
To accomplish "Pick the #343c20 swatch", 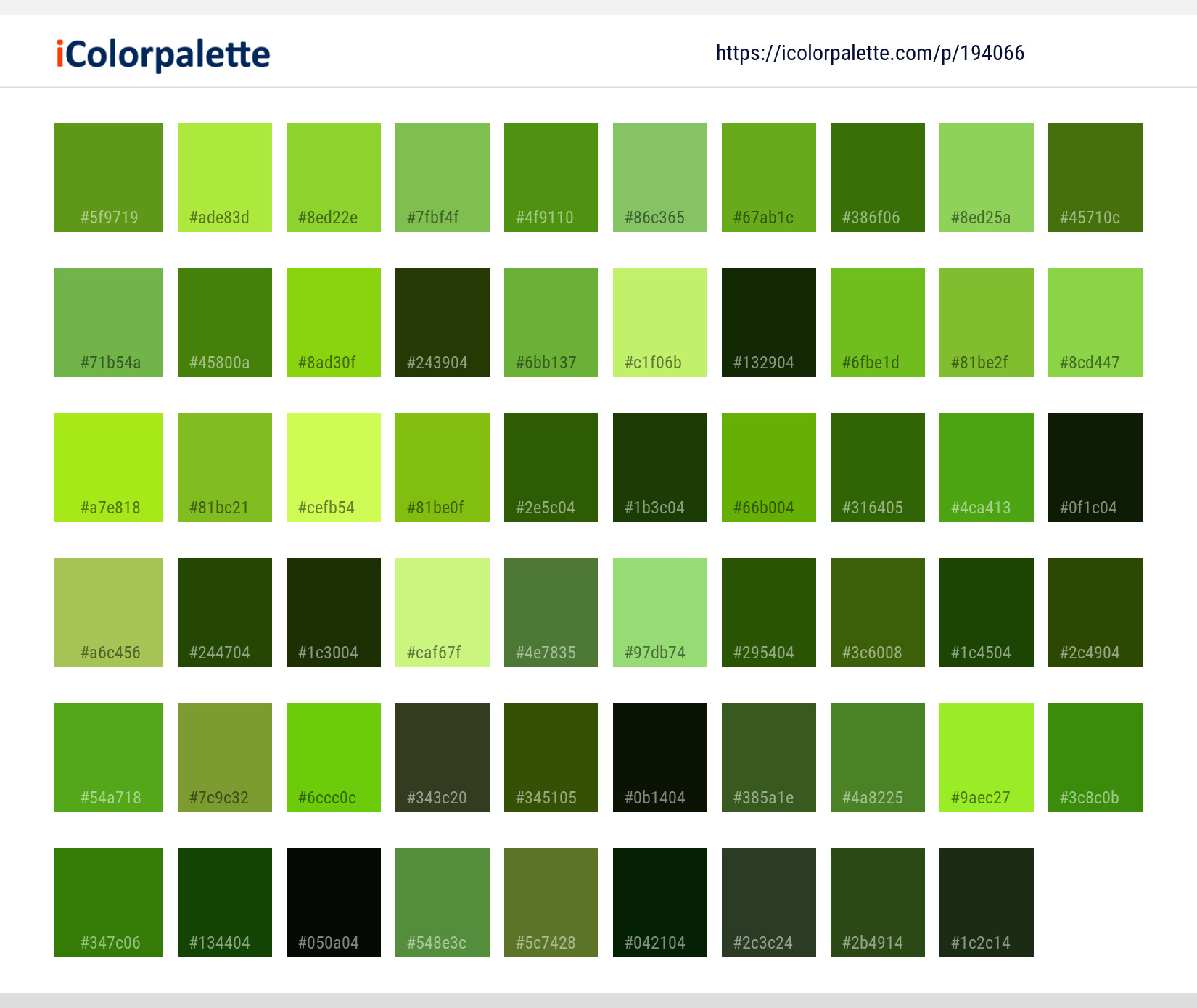I will (443, 758).
